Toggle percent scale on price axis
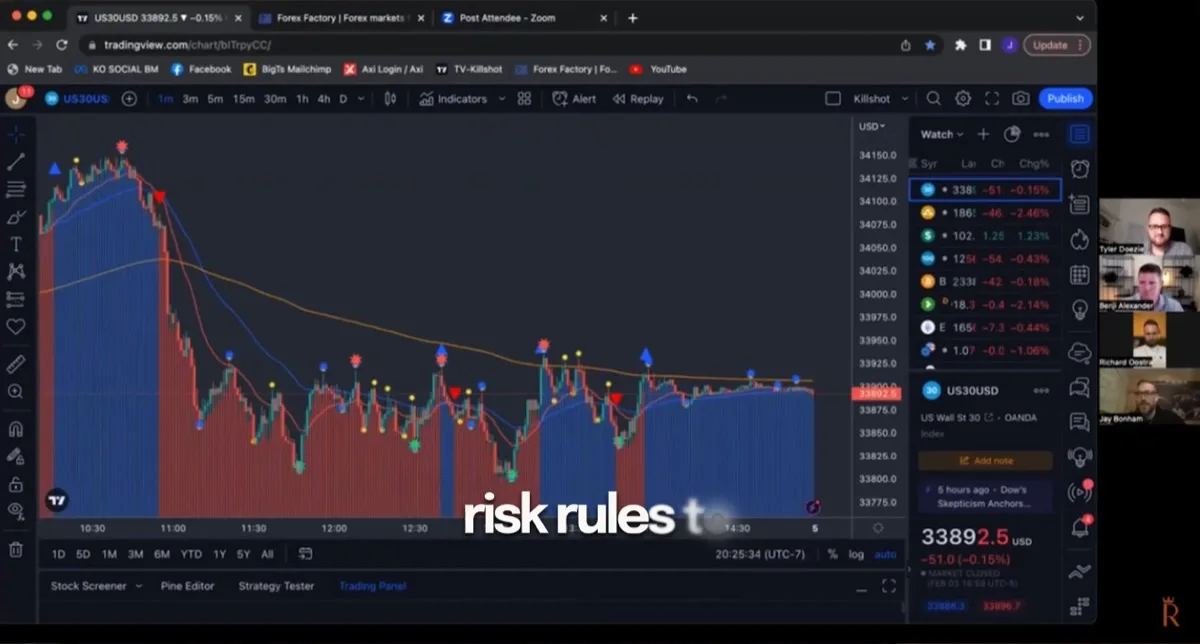 [x=832, y=554]
